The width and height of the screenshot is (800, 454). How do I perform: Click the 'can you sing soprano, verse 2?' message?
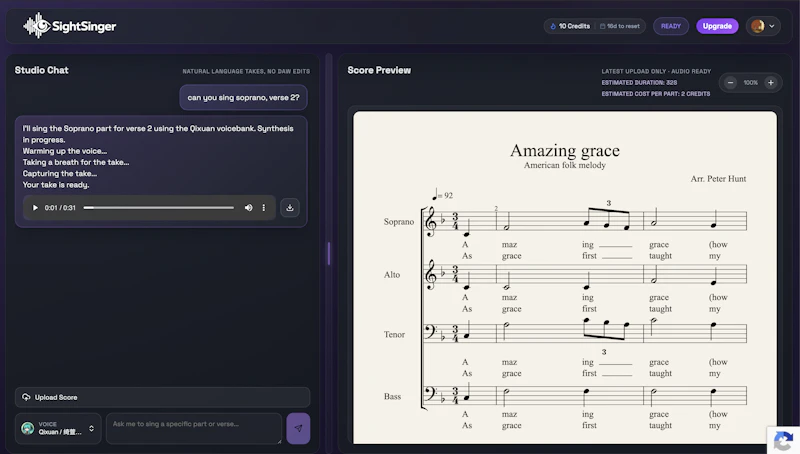[x=243, y=97]
